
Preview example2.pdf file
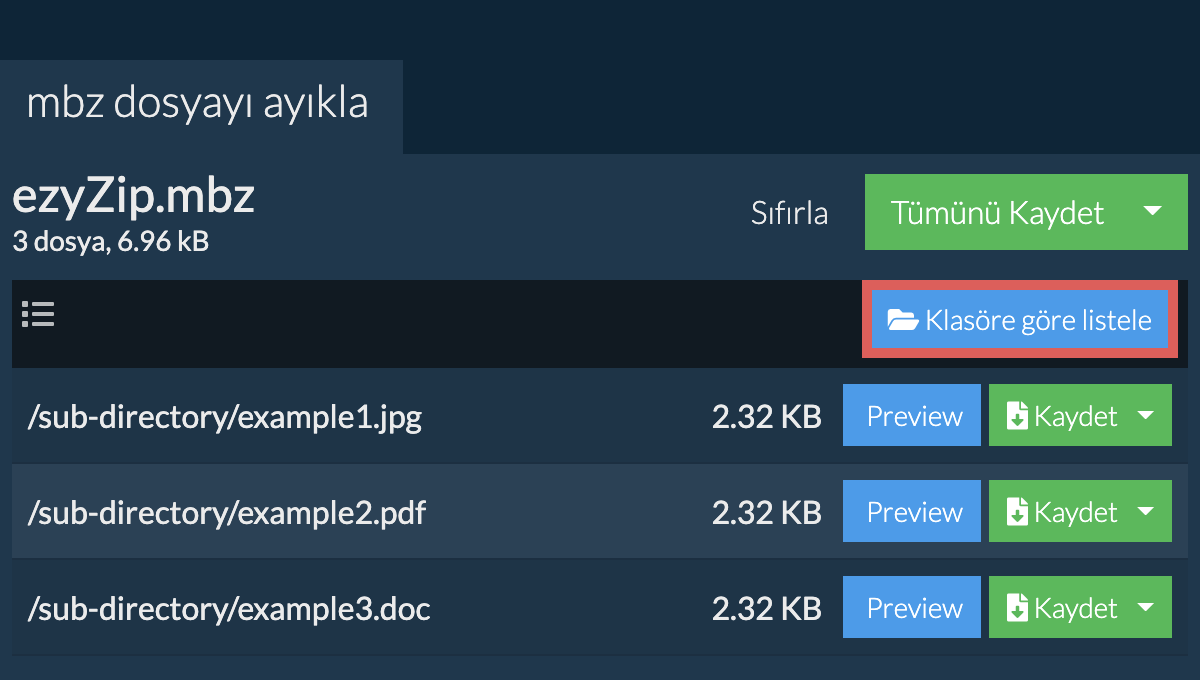click(912, 511)
